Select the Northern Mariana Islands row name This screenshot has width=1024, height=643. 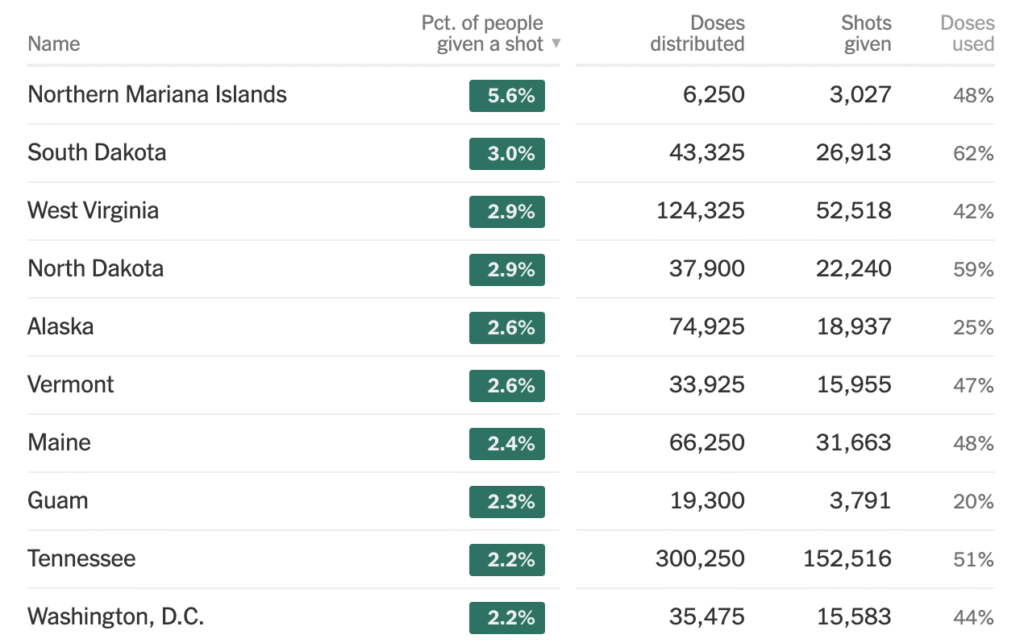tap(157, 95)
